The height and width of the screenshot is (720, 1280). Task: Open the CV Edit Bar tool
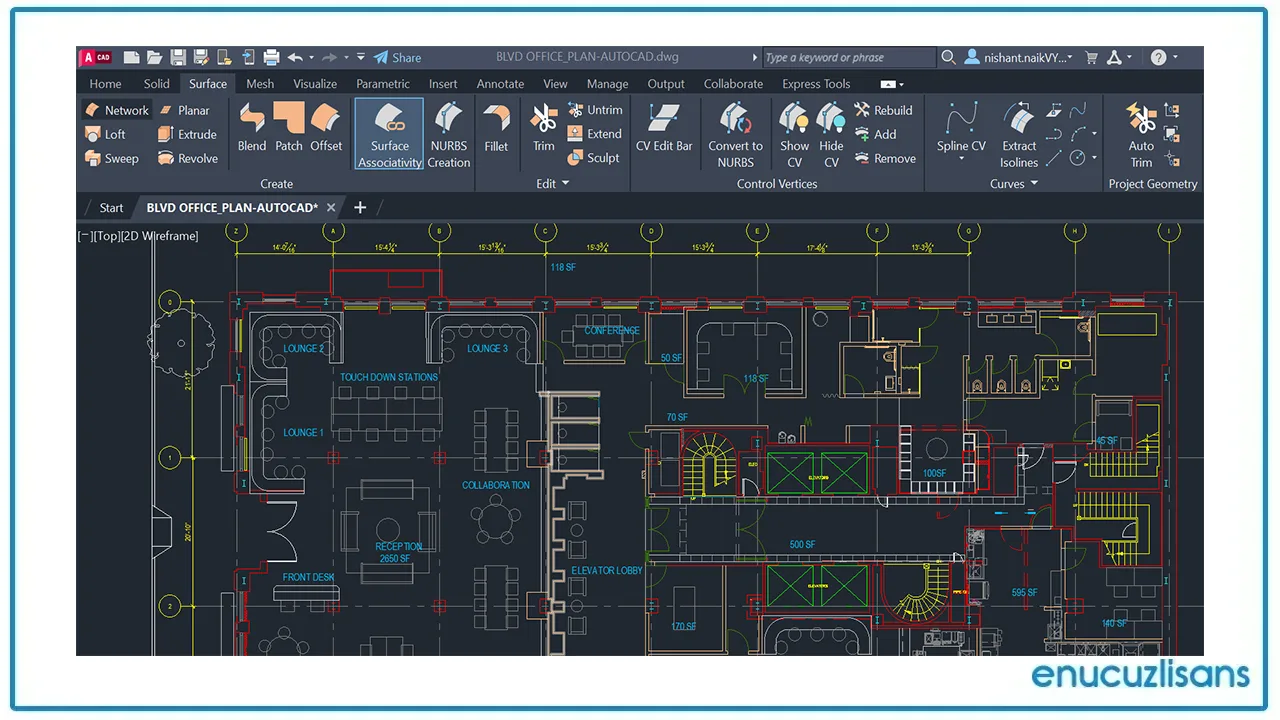(664, 127)
